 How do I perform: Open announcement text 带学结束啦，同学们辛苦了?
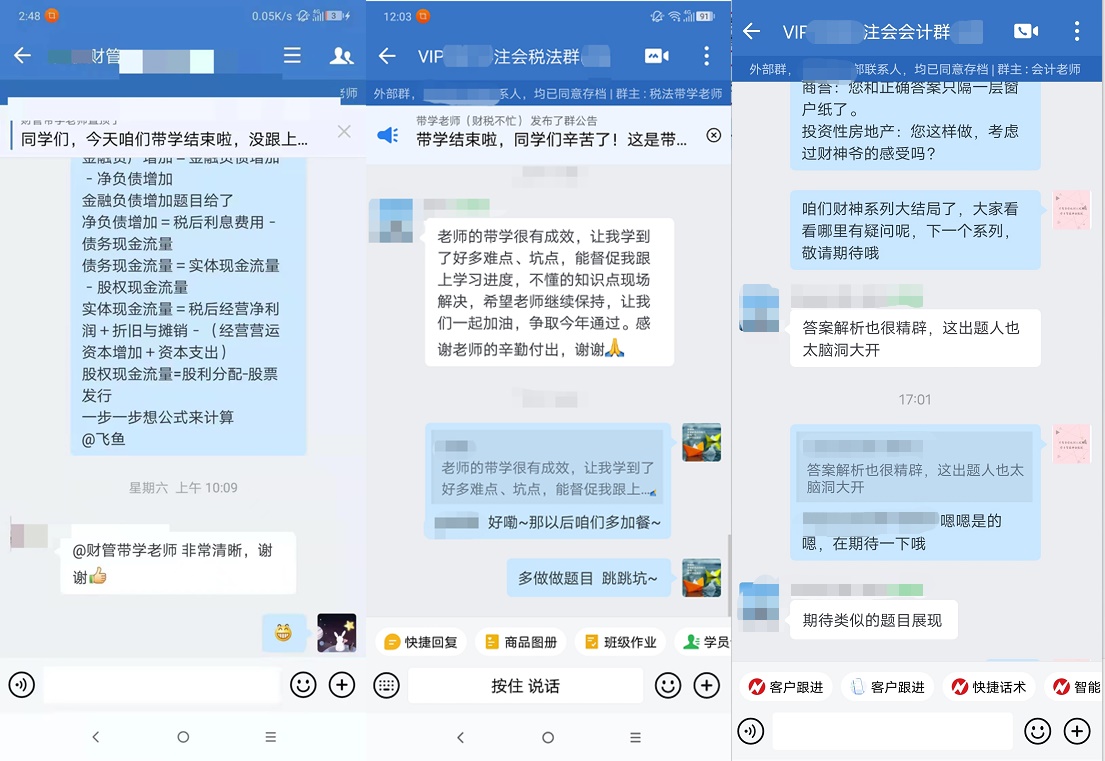[552, 140]
